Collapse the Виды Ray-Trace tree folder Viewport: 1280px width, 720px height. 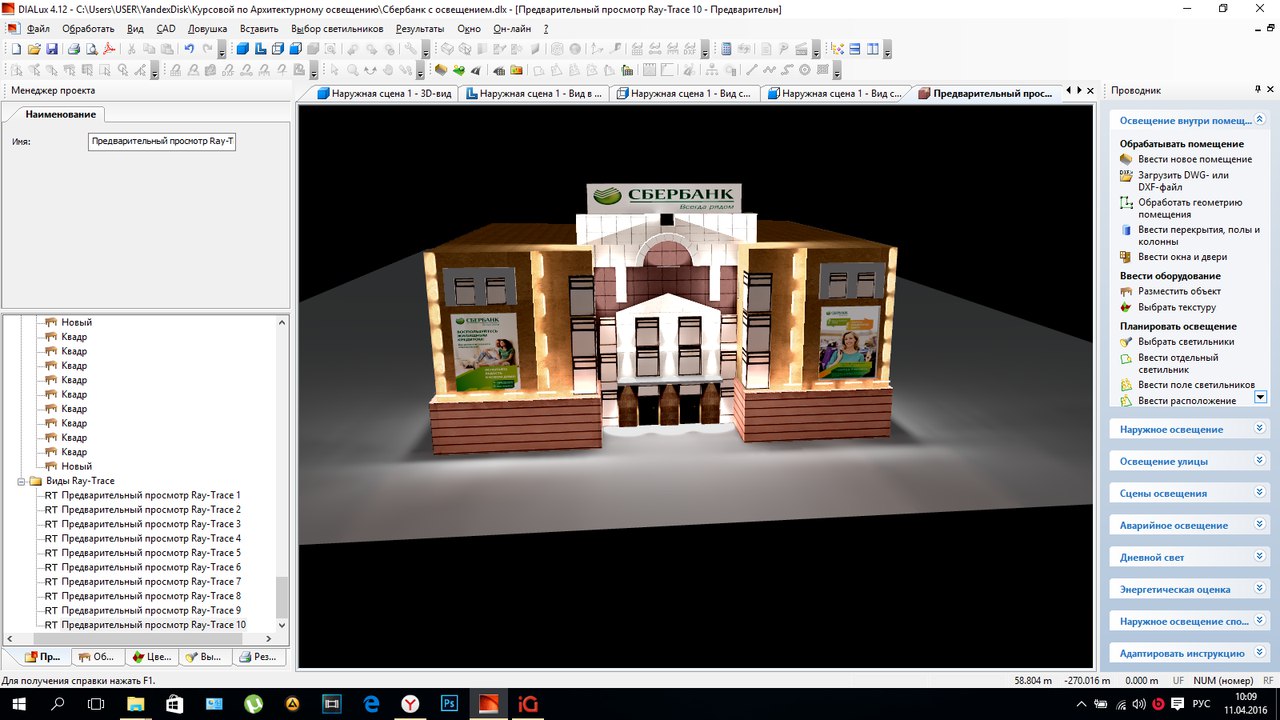[22, 481]
